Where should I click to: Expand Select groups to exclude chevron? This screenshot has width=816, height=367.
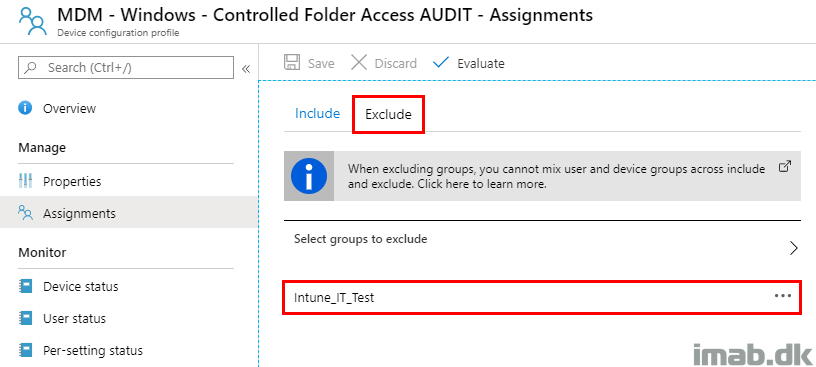[x=793, y=248]
